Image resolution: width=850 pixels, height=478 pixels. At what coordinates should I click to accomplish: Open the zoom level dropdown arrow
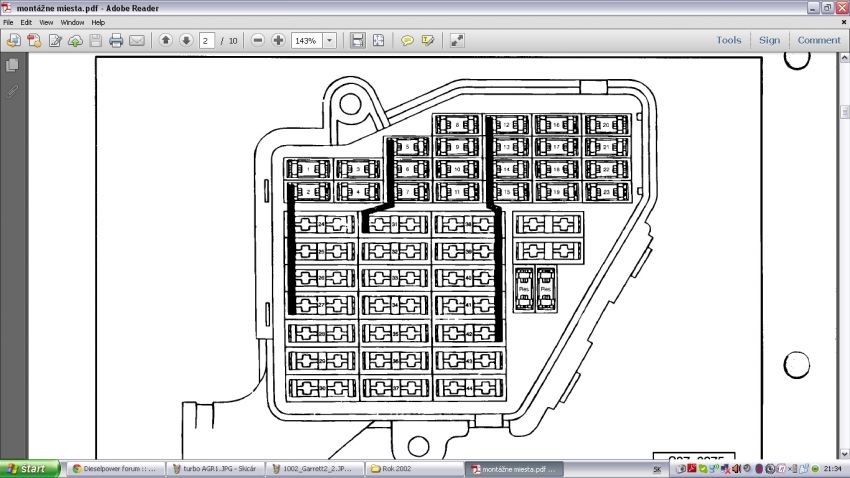tap(330, 41)
